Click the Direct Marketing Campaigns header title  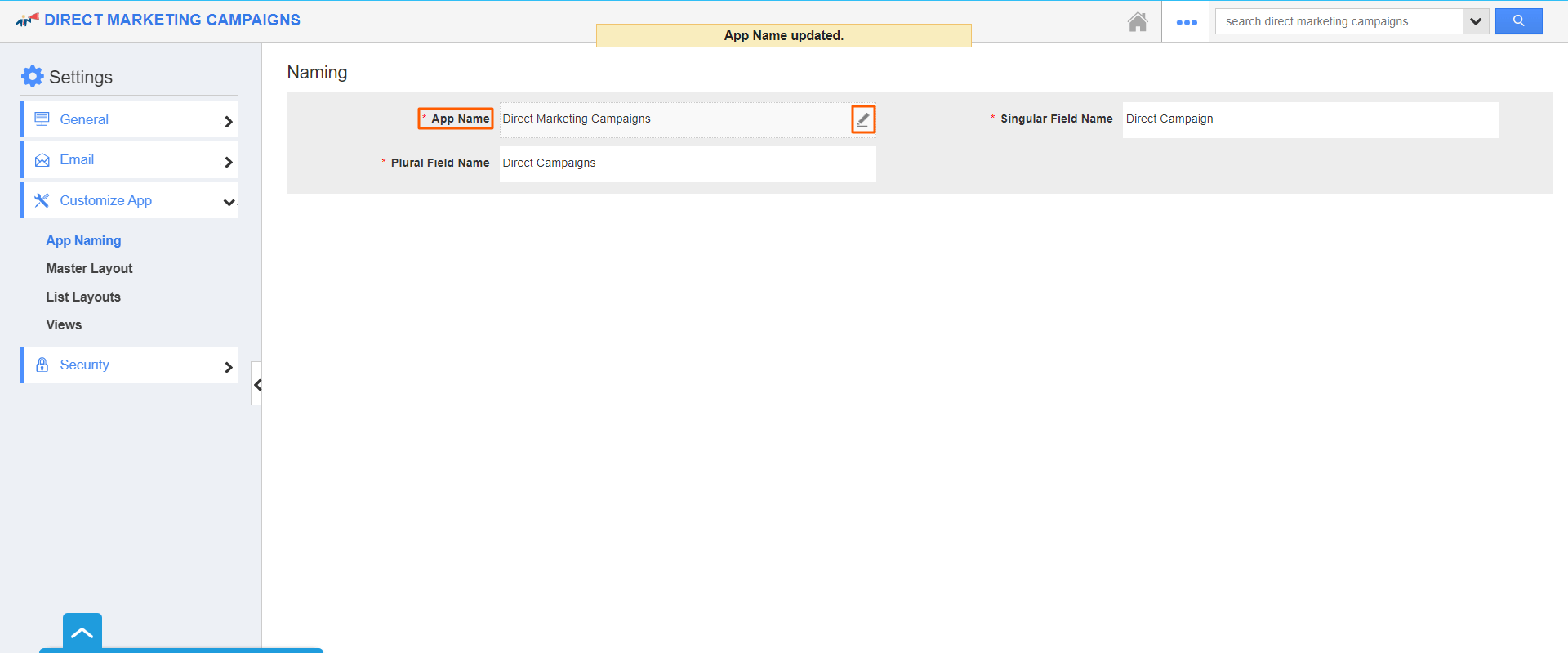click(172, 20)
